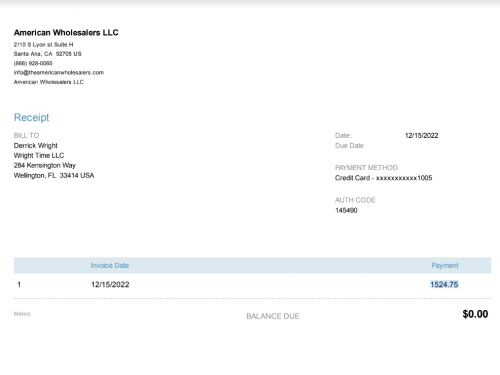Click the blue Receipt title
This screenshot has width=500, height=375.
click(31, 117)
